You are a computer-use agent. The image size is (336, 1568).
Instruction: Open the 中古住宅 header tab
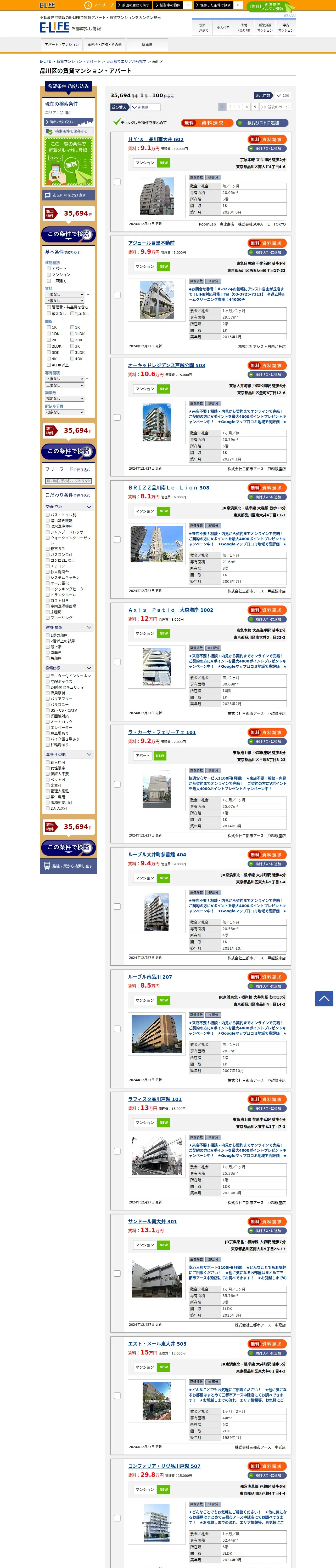(223, 27)
